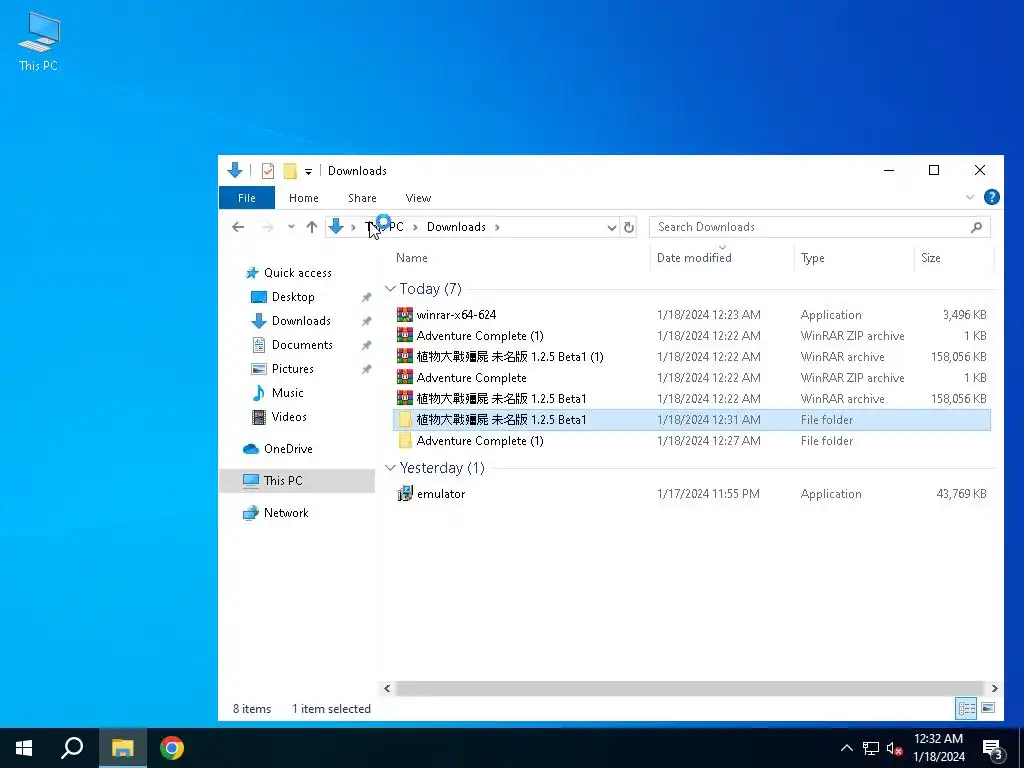Viewport: 1024px width, 768px height.
Task: Sort by the Type column header
Action: pos(812,258)
